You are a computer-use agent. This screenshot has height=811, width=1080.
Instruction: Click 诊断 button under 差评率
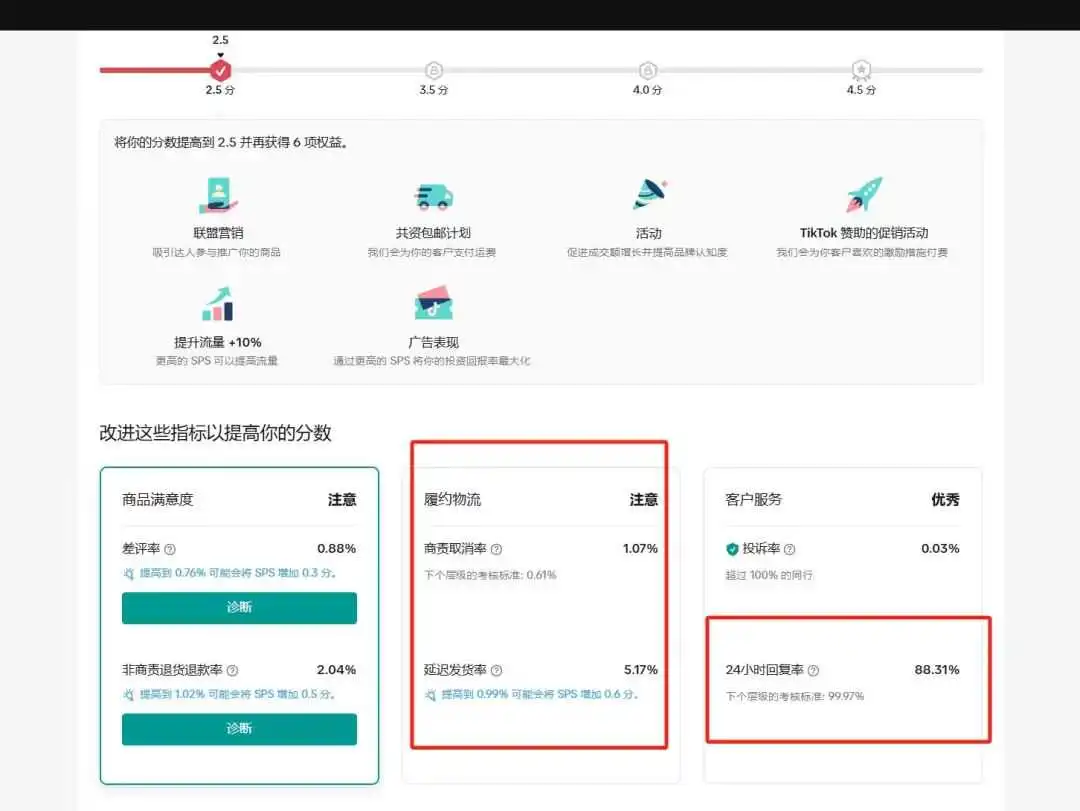[x=240, y=608]
